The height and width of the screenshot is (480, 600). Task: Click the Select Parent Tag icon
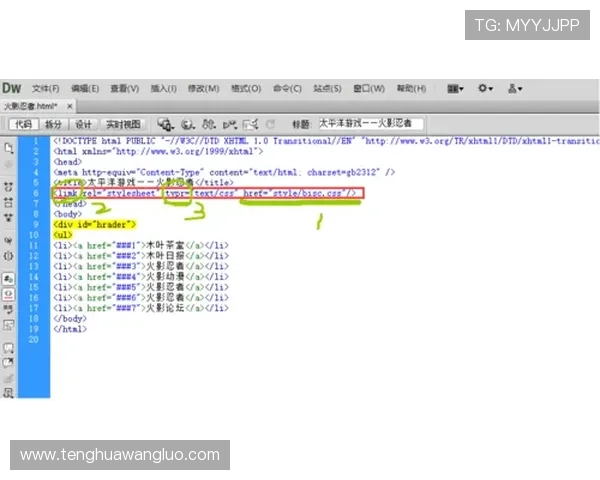click(x=8, y=240)
